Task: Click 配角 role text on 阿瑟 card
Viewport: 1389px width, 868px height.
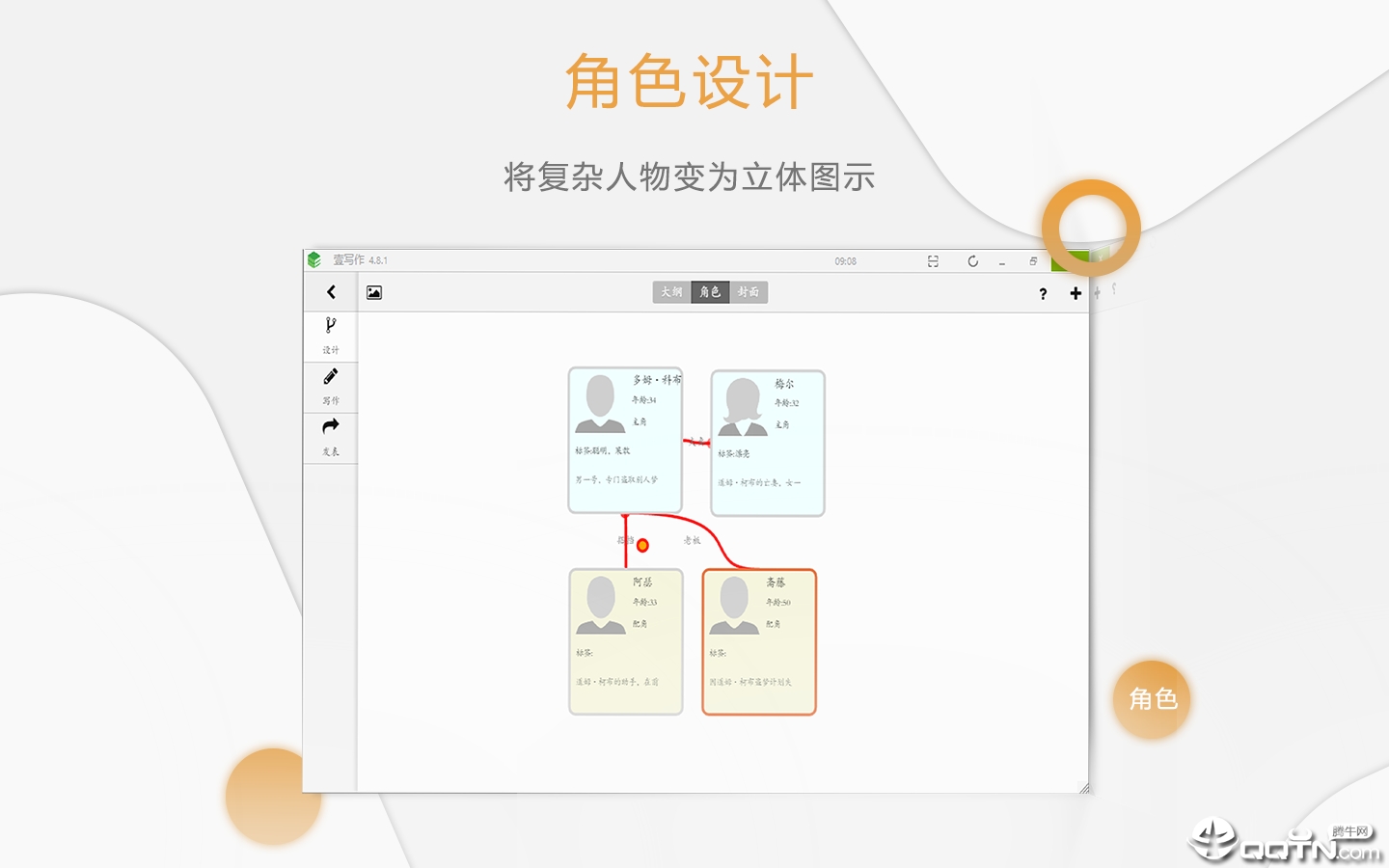Action: coord(640,625)
